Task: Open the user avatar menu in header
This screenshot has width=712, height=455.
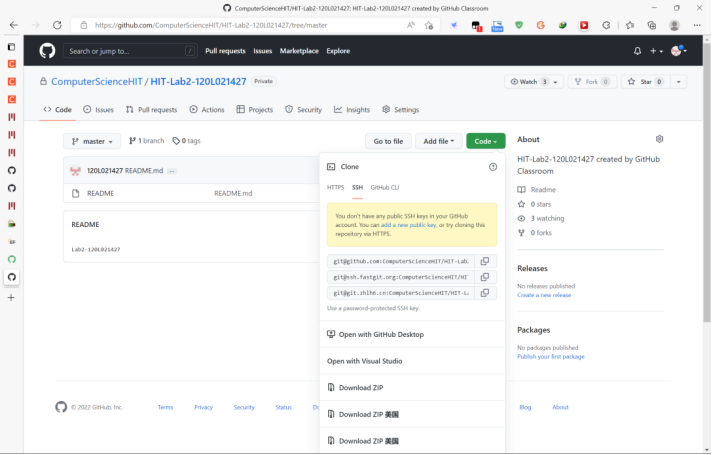Action: click(678, 51)
